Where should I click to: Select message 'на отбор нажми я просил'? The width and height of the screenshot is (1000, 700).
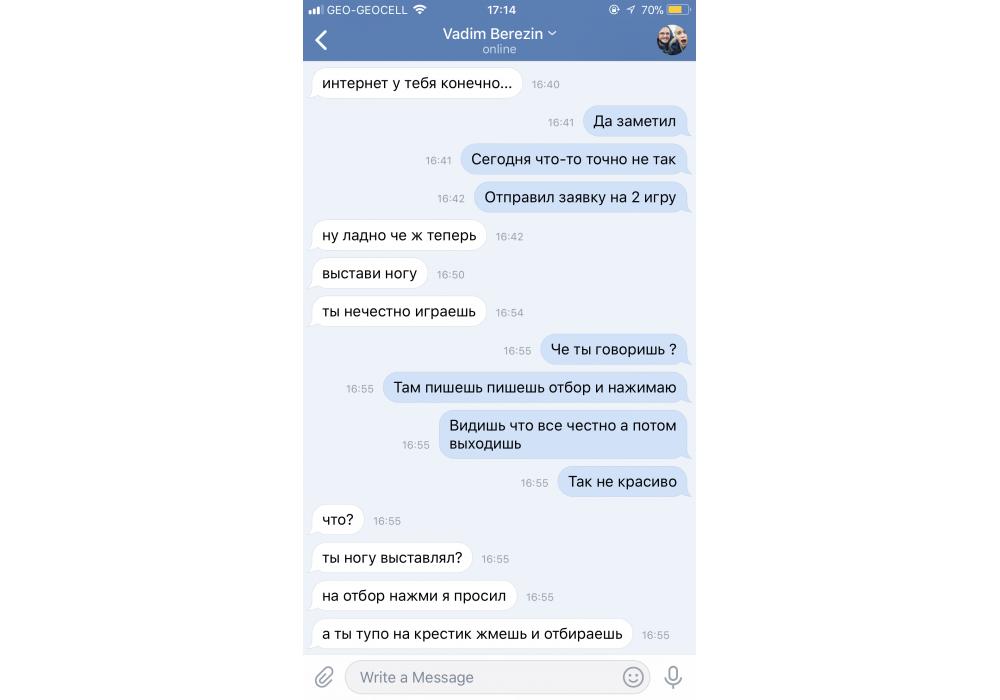pyautogui.click(x=414, y=596)
